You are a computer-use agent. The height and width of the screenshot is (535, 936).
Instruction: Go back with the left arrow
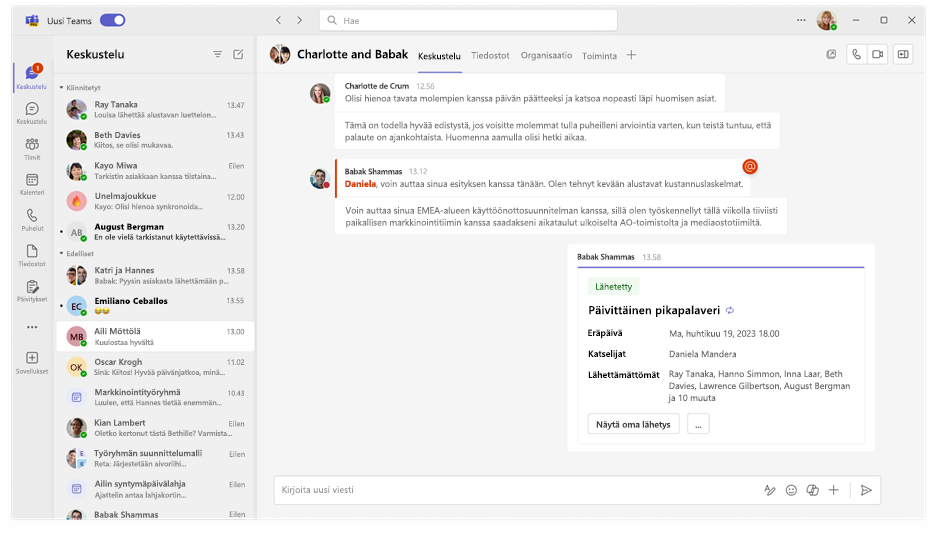[278, 20]
